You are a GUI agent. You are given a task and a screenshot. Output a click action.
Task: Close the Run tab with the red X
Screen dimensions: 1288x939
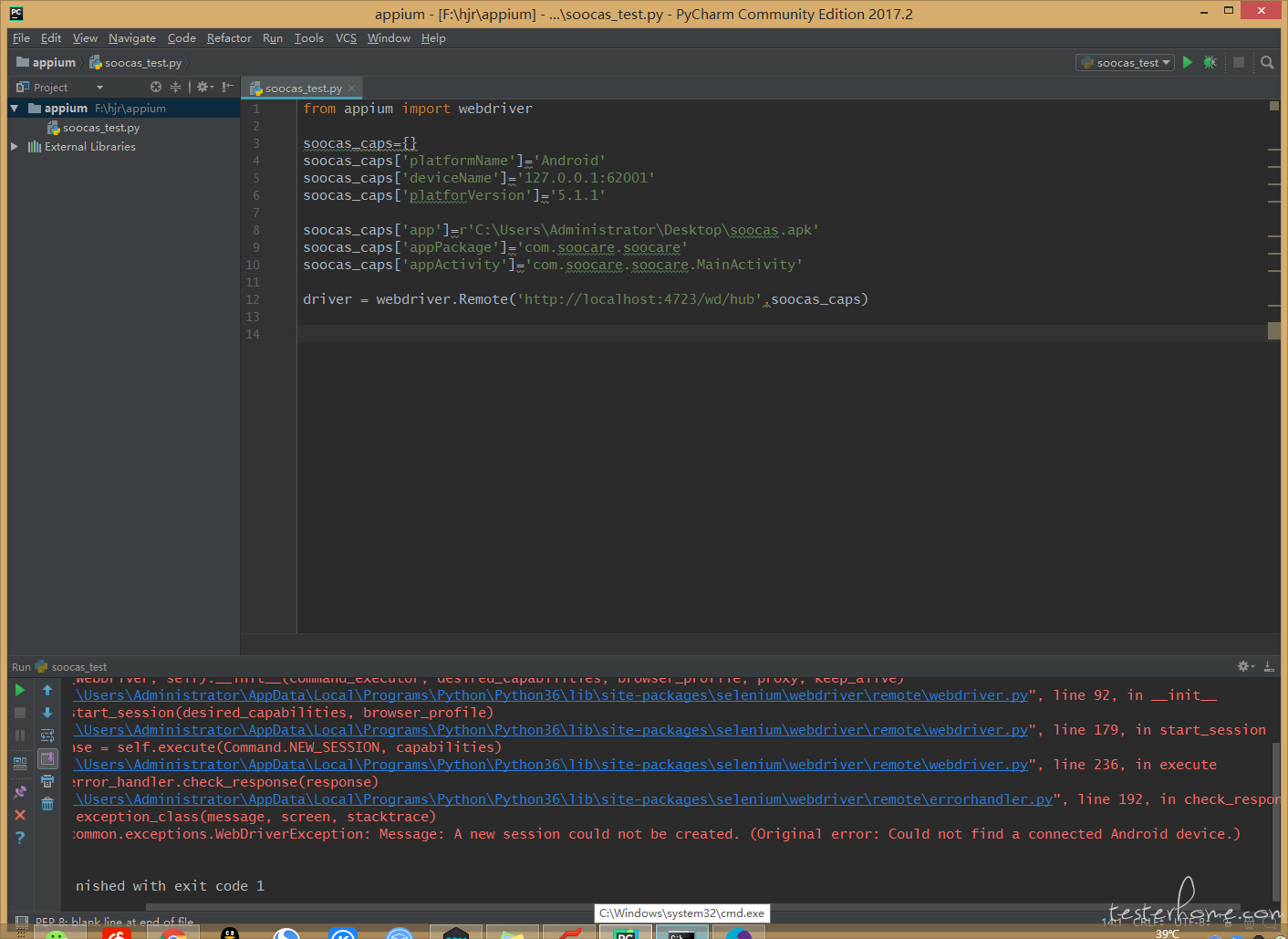click(20, 815)
